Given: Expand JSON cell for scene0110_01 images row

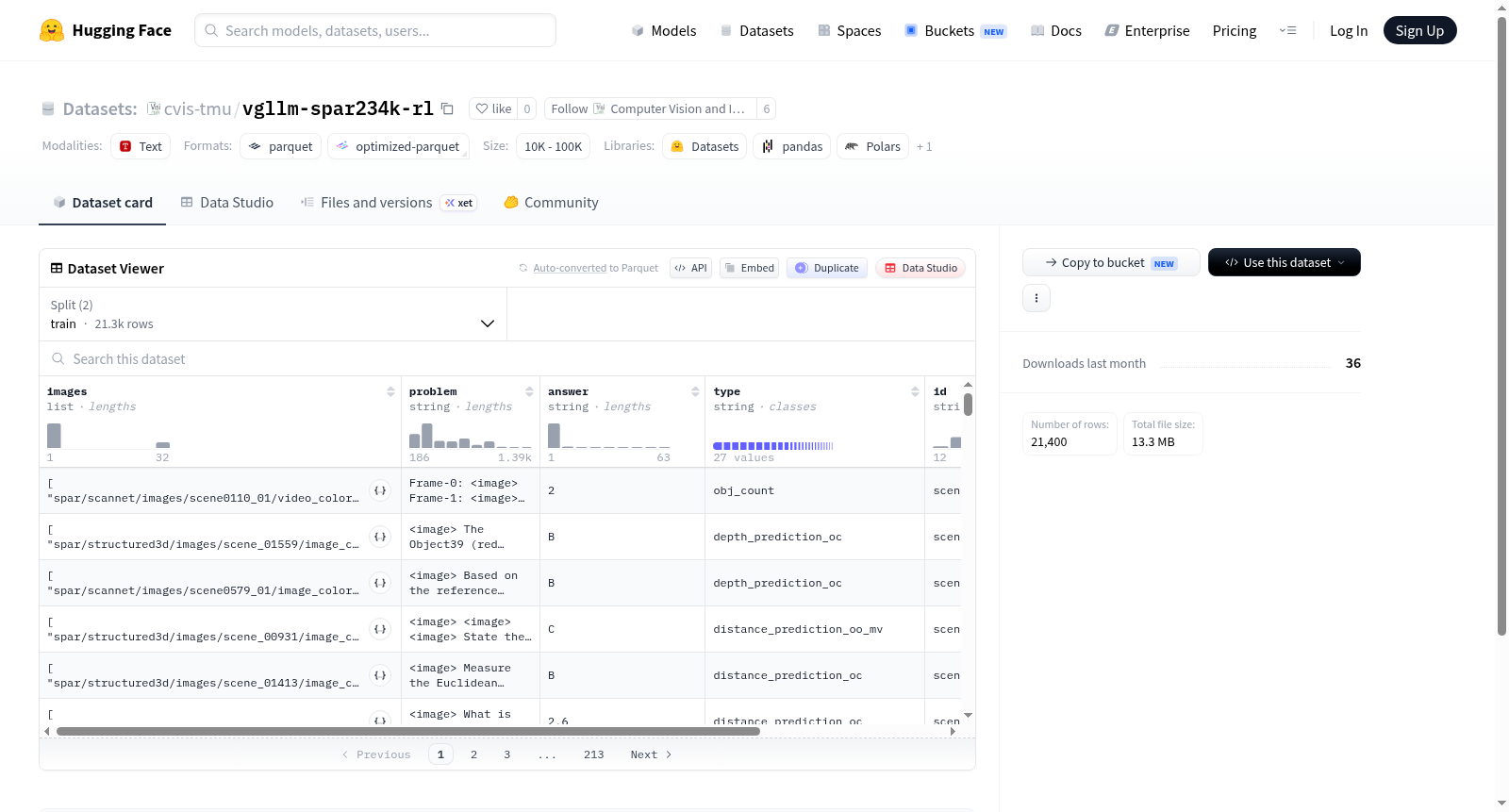Looking at the screenshot, I should [380, 490].
